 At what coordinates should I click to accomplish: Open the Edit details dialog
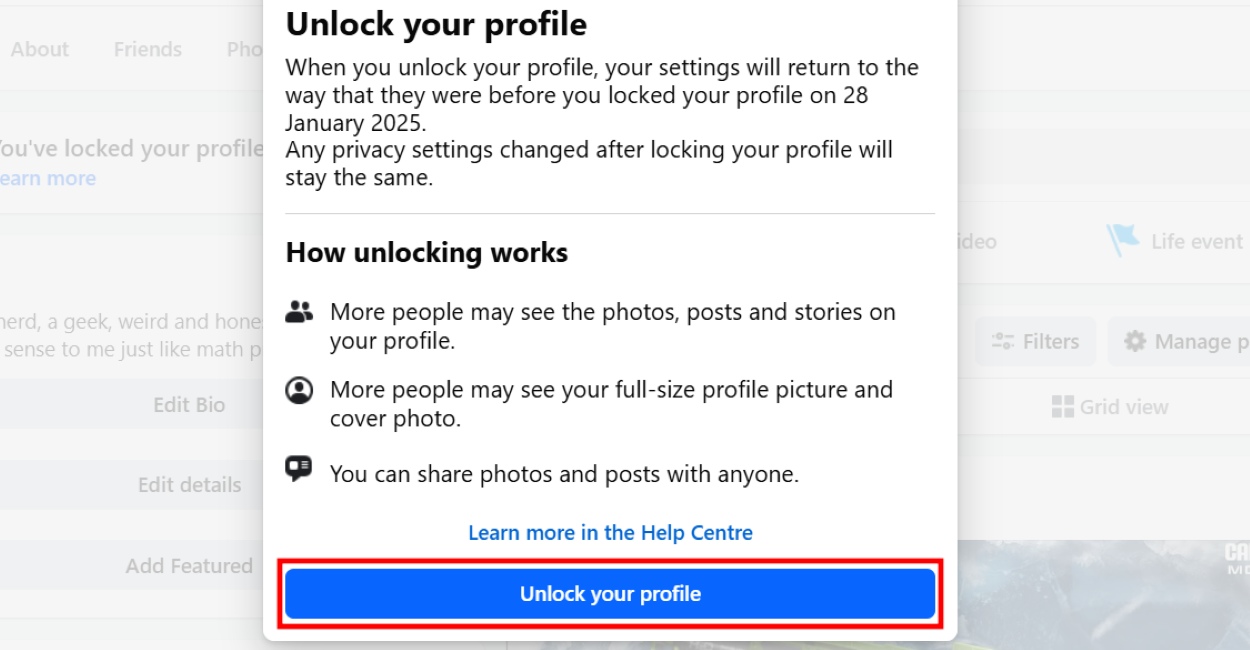tap(188, 484)
